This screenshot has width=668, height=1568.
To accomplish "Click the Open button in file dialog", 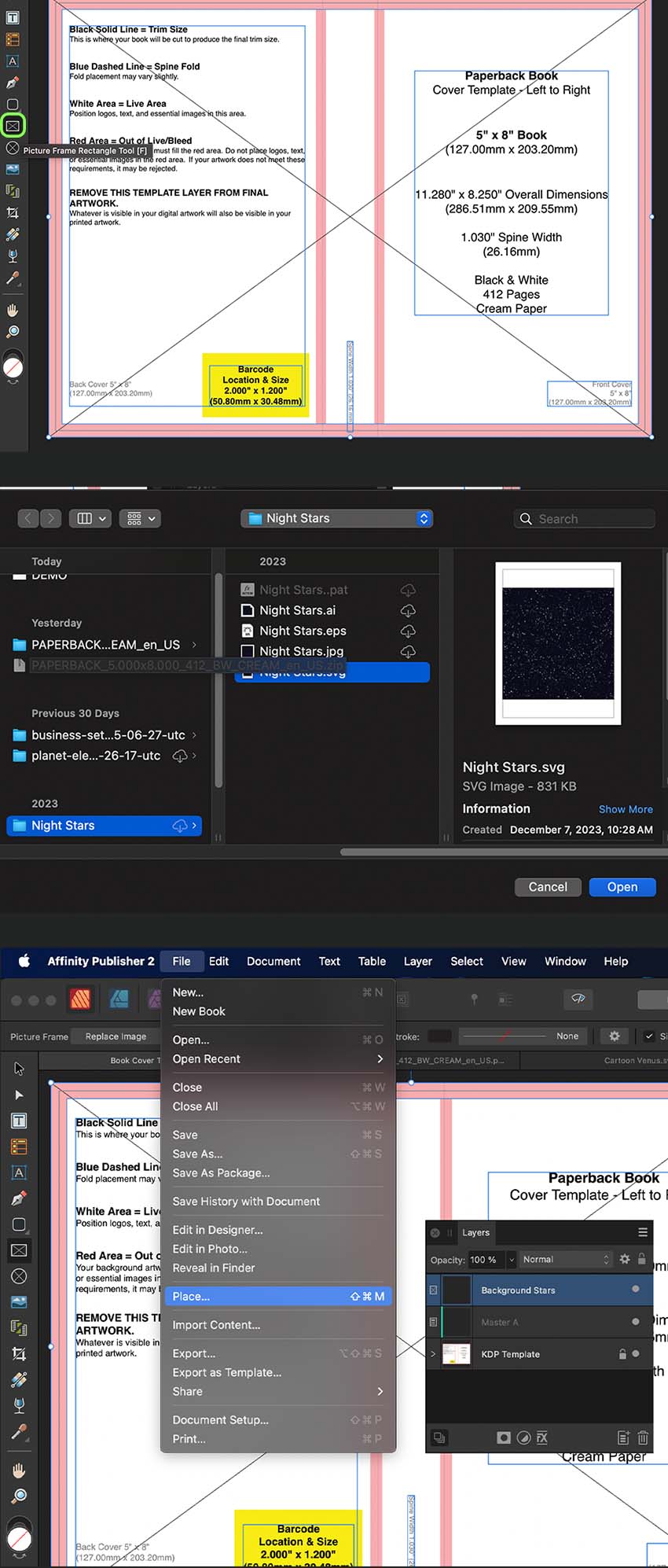I will point(622,887).
